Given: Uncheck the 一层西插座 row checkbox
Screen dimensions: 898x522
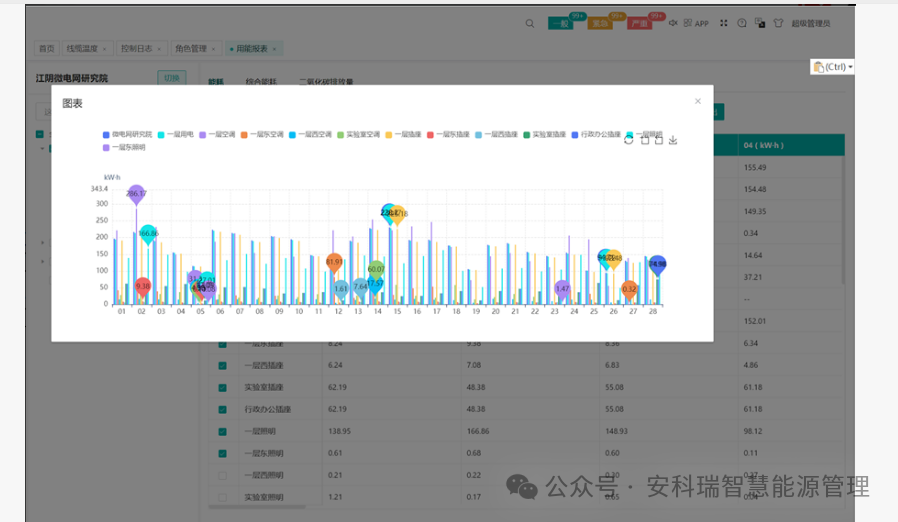Looking at the screenshot, I should coord(223,366).
